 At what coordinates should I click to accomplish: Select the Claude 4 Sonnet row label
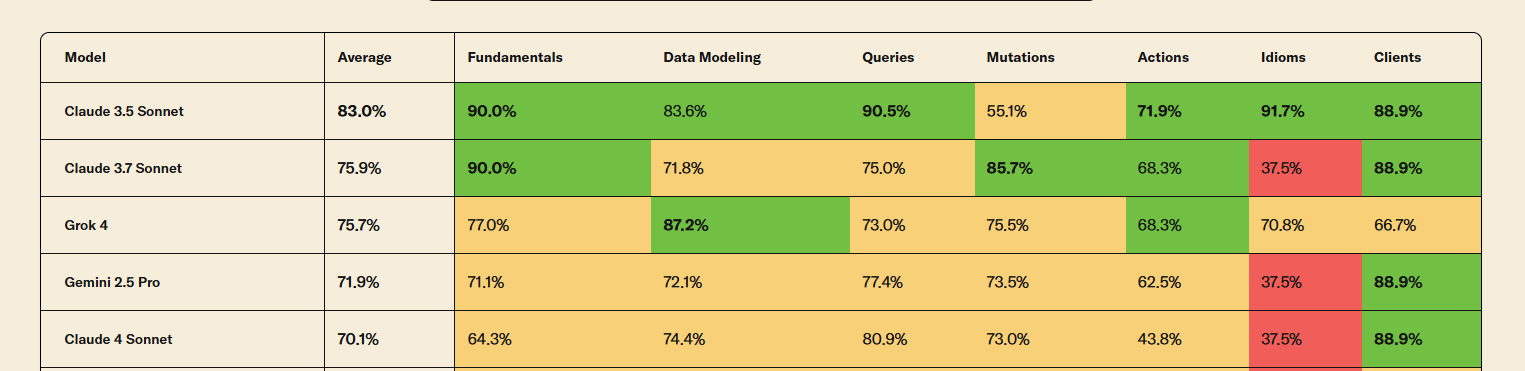[118, 339]
